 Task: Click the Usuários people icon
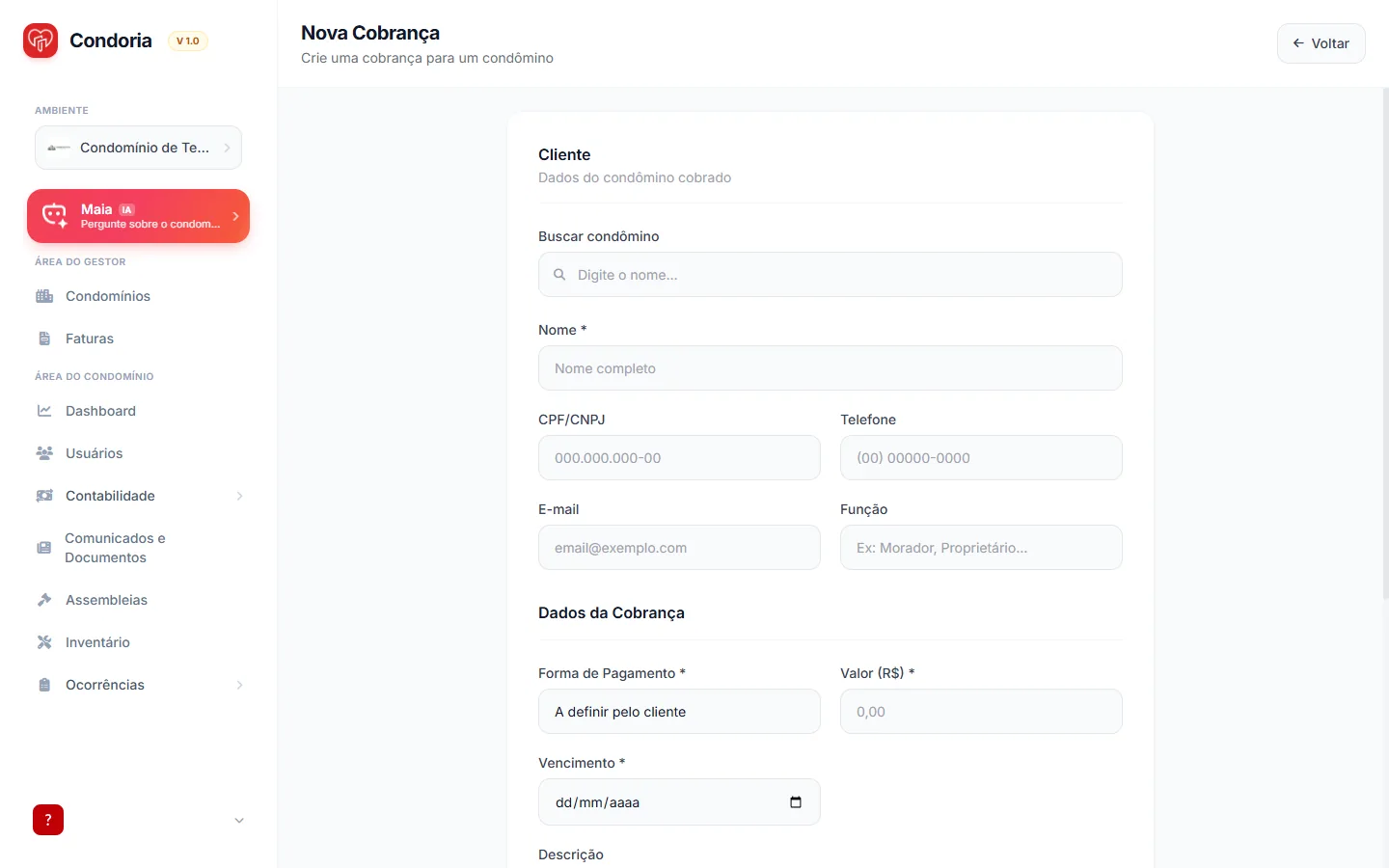(44, 453)
